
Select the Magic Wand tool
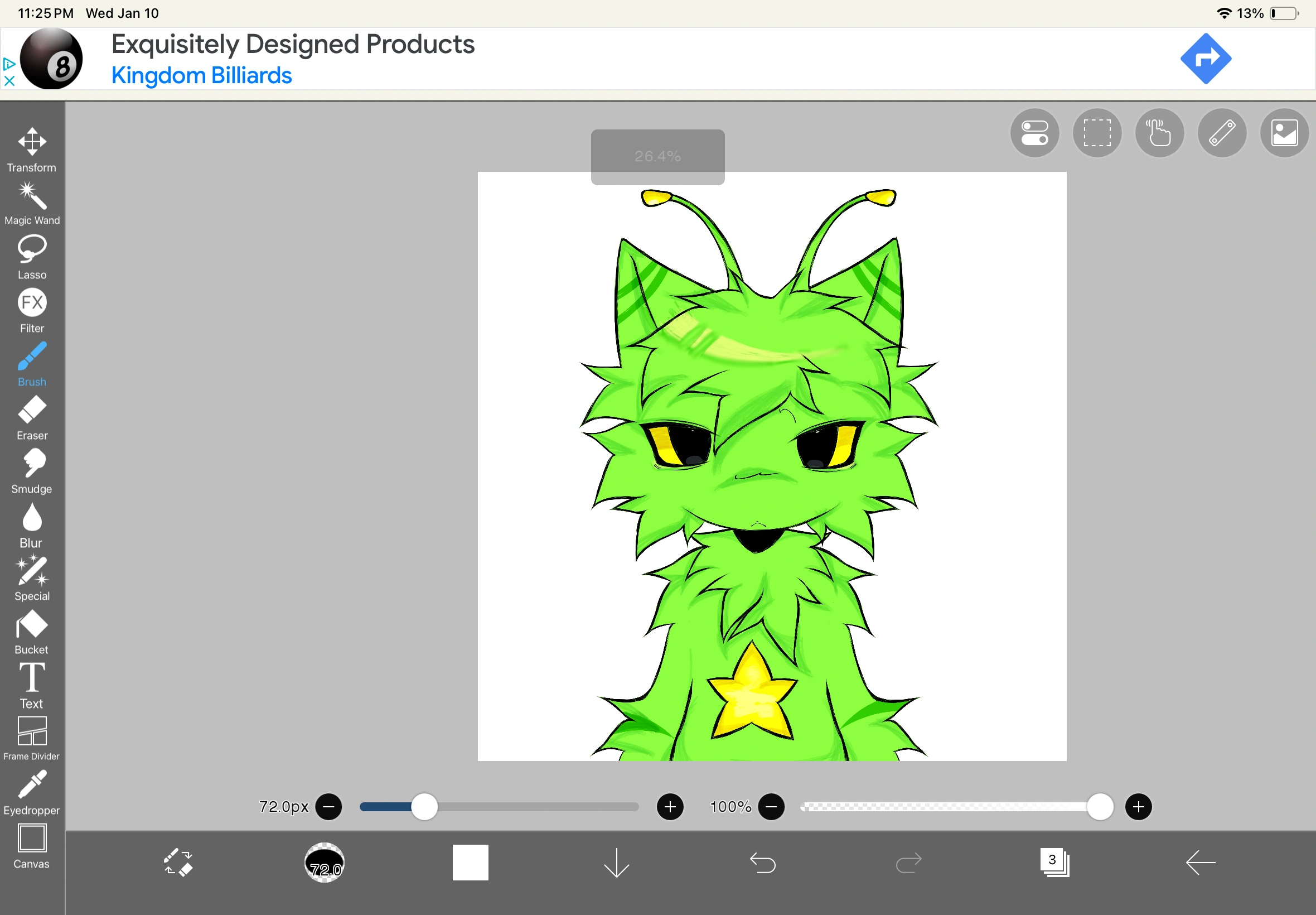click(x=32, y=203)
